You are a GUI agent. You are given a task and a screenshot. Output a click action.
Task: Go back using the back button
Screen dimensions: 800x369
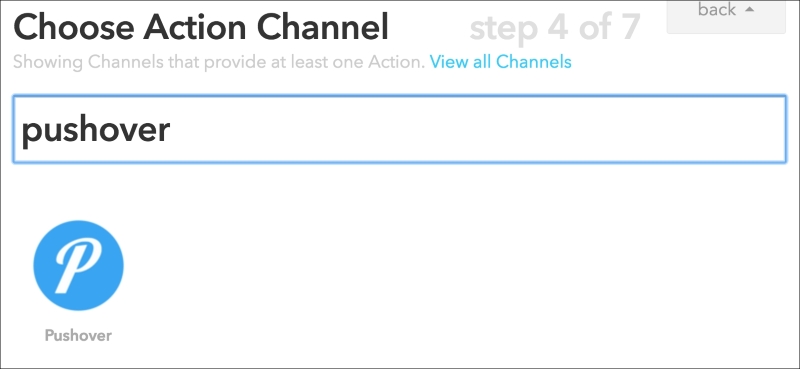[x=726, y=16]
